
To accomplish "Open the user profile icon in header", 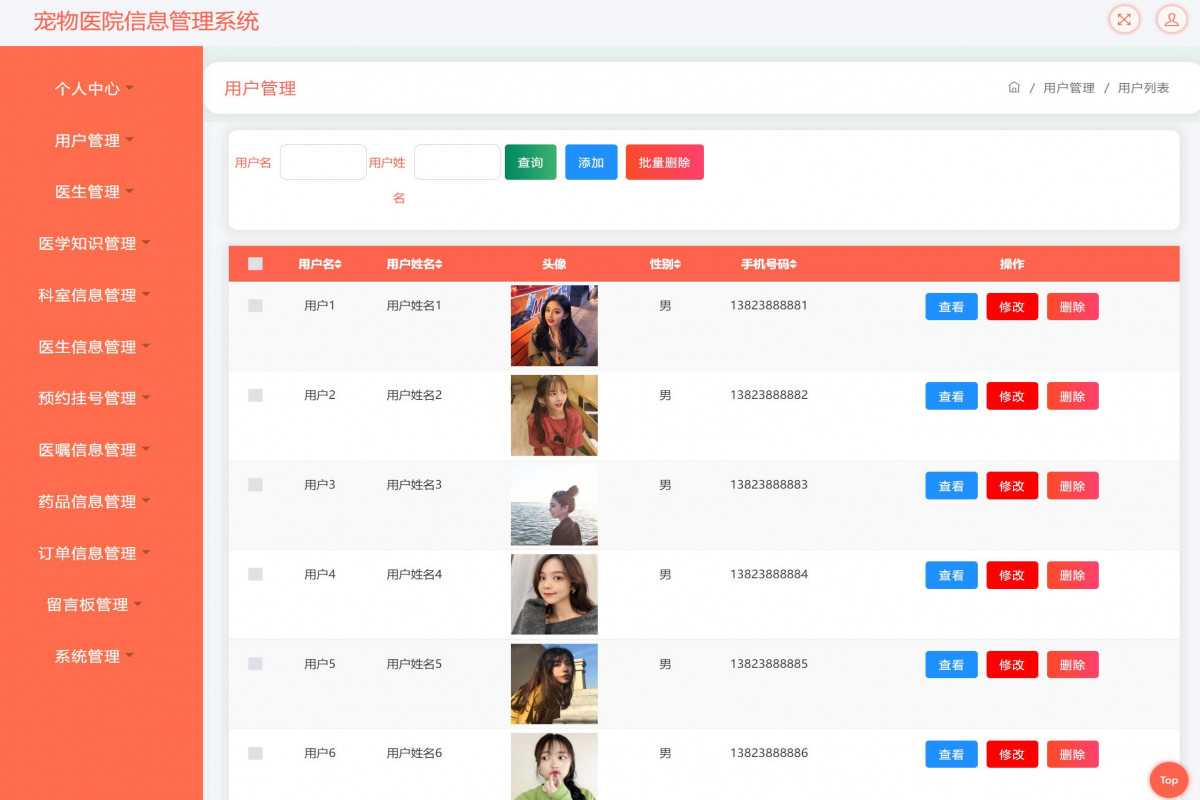I will [1171, 19].
